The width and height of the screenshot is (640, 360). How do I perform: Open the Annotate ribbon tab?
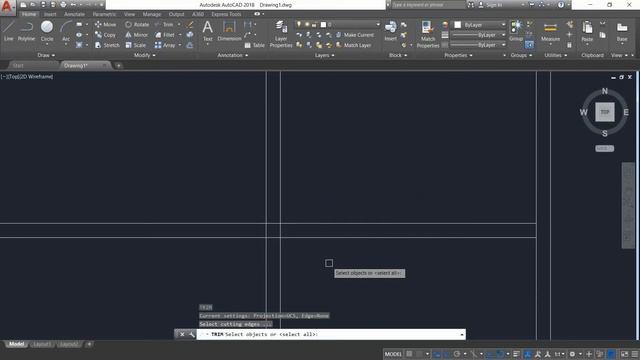[74, 14]
